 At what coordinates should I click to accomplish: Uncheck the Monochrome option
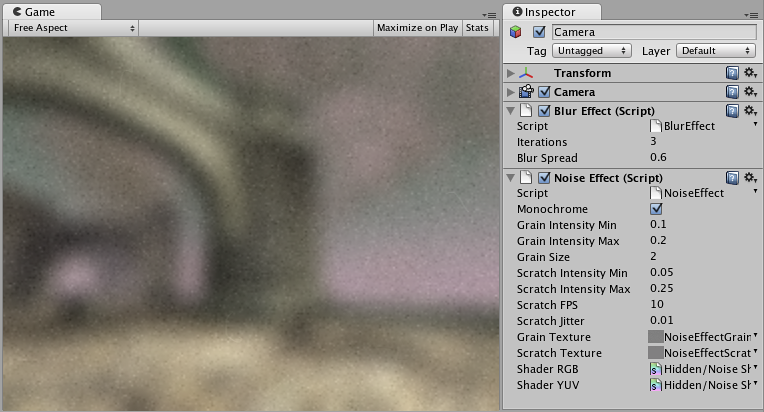click(x=656, y=209)
